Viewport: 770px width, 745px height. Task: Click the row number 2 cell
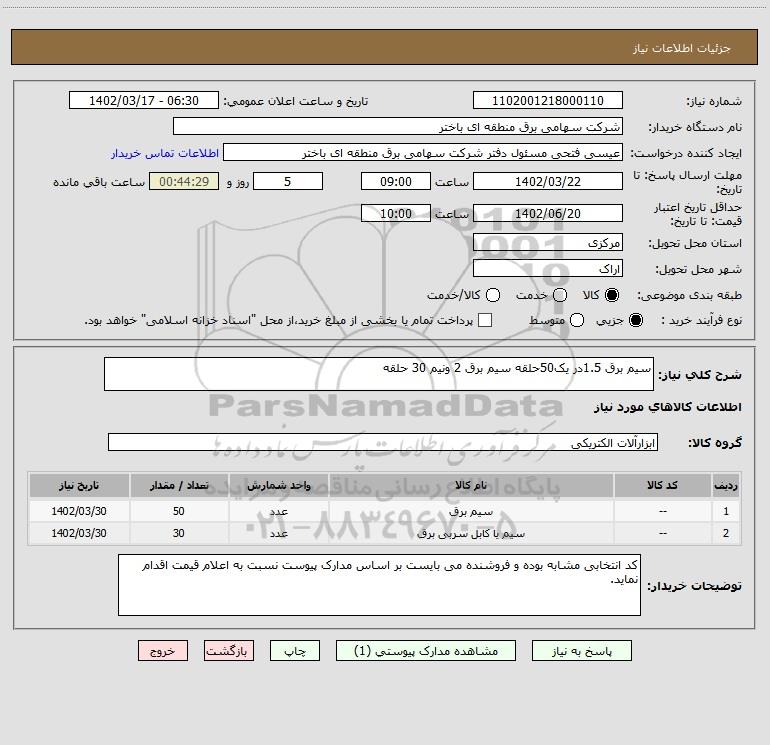pos(726,533)
